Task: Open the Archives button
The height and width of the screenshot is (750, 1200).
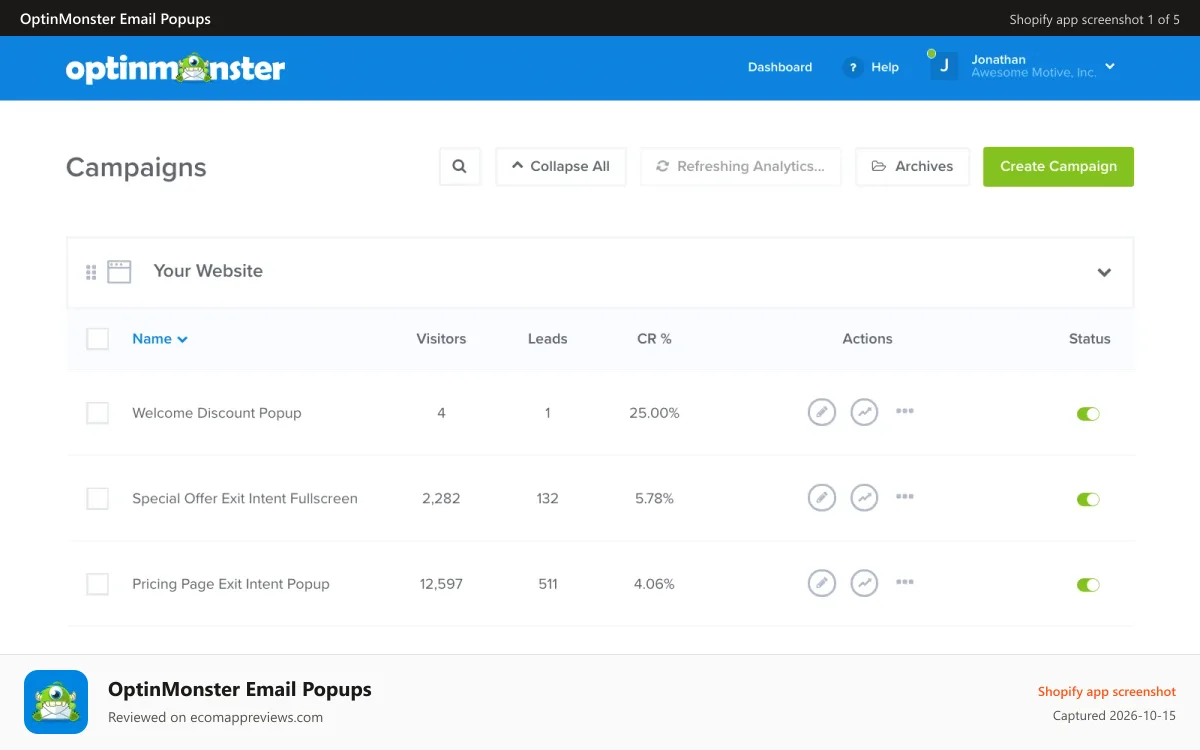Action: [x=912, y=167]
